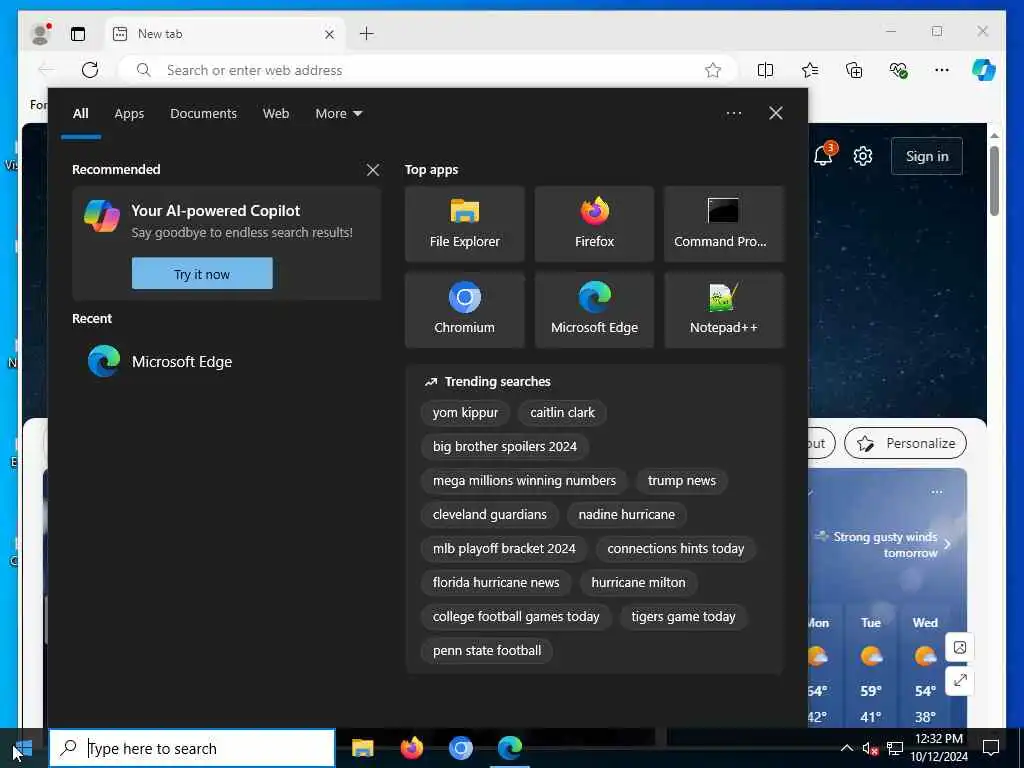Search florida hurricane news
This screenshot has width=1024, height=768.
(496, 583)
